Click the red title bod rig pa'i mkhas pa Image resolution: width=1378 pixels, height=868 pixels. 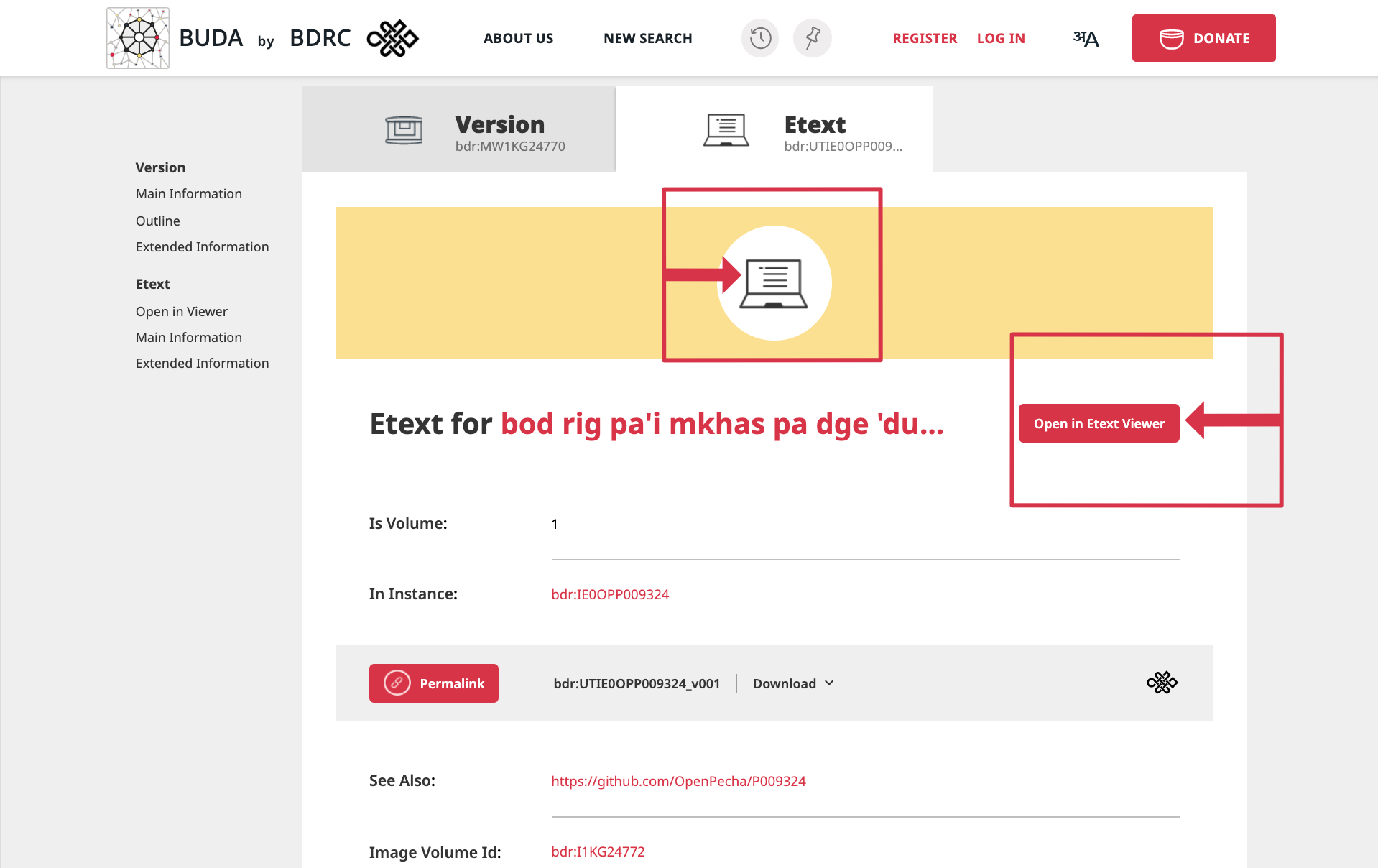coord(722,424)
